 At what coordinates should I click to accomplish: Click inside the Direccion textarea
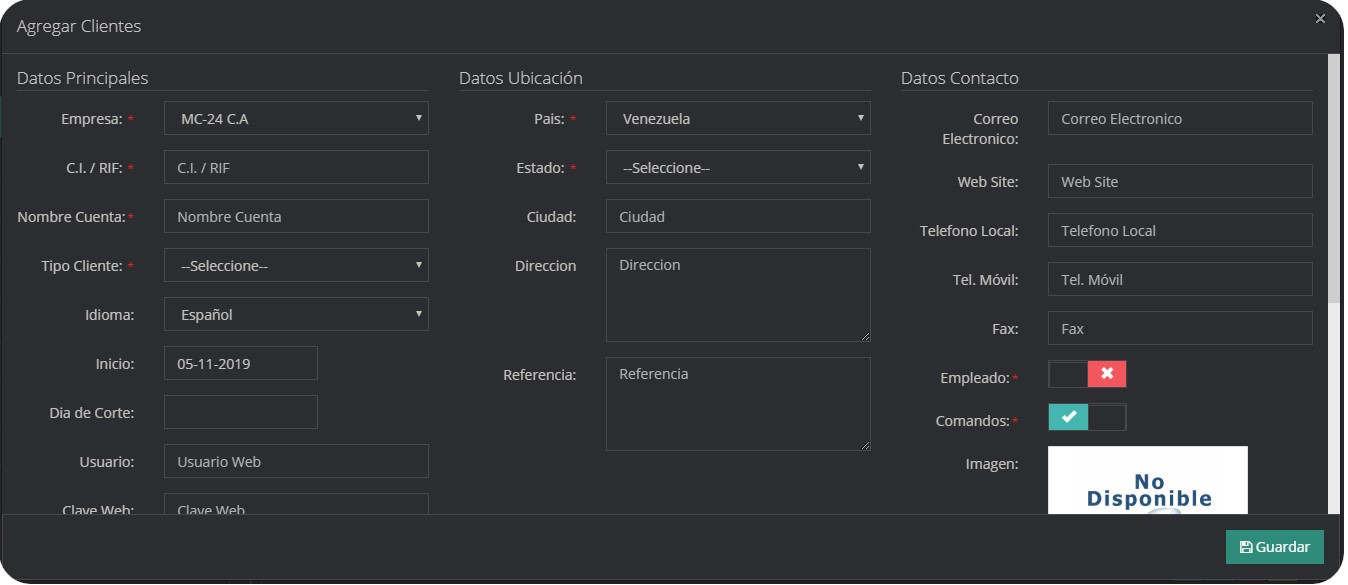(738, 295)
